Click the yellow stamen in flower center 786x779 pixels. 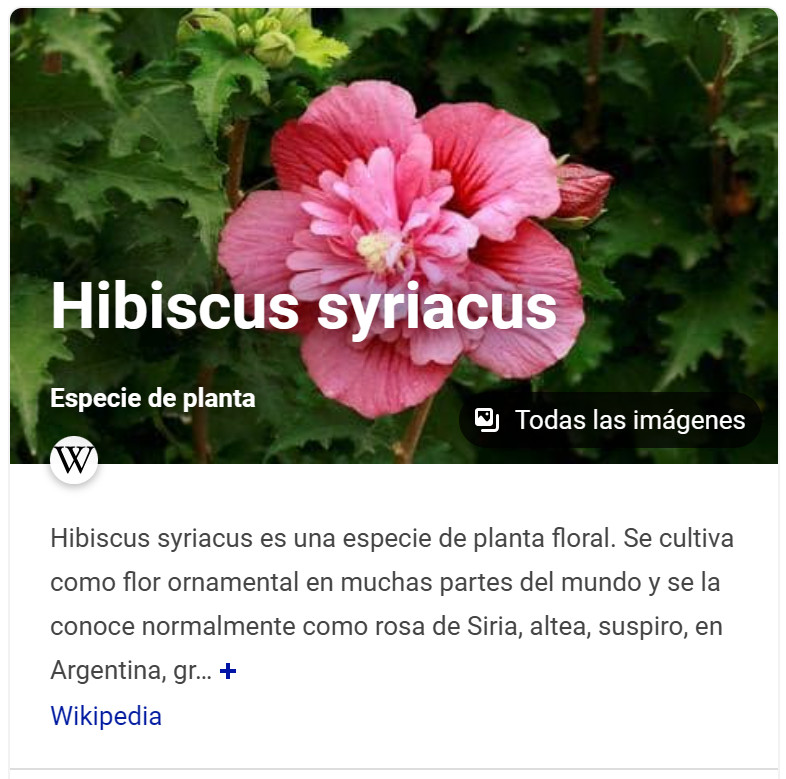pyautogui.click(x=379, y=251)
